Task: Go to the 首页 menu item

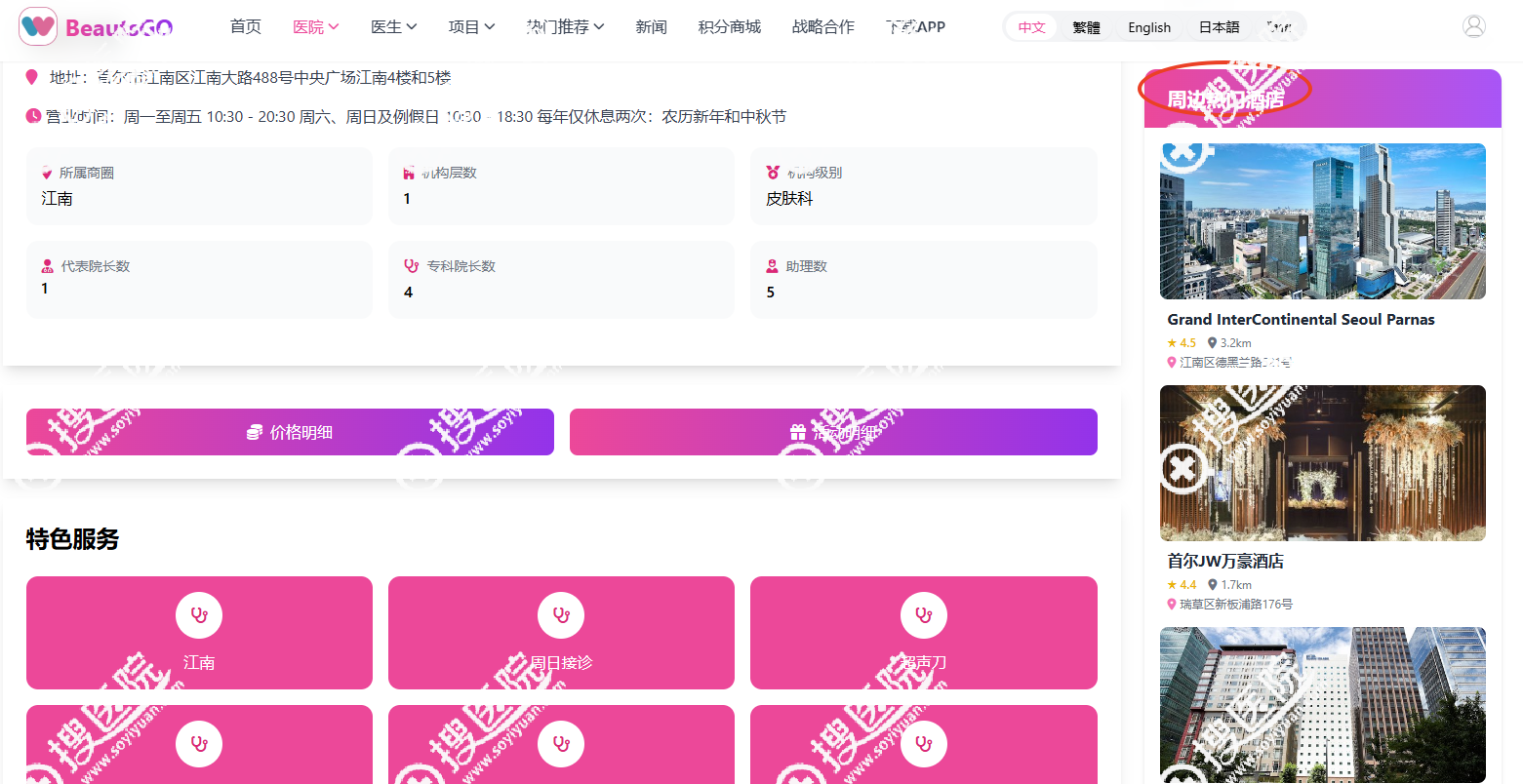Action: (246, 27)
